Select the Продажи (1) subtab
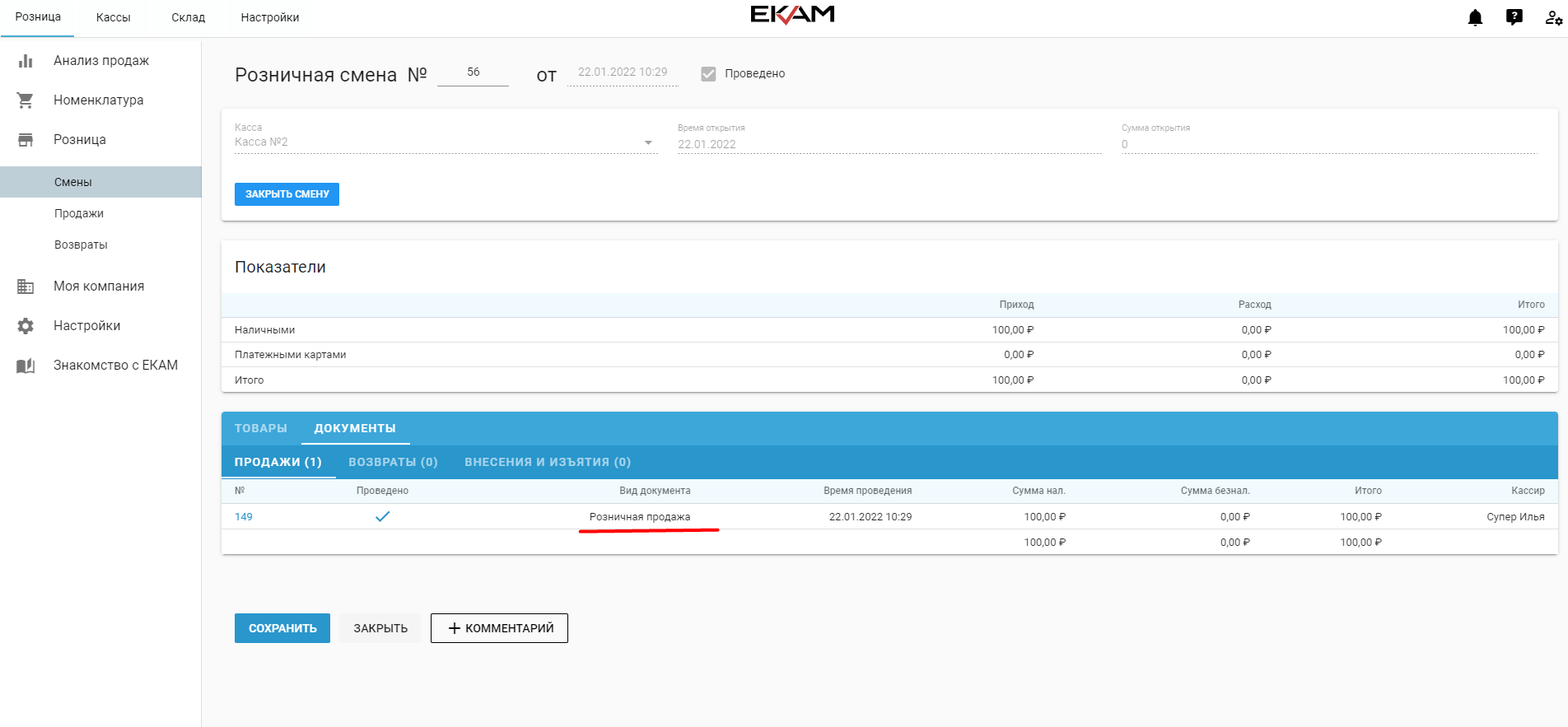The width and height of the screenshot is (1568, 727). click(x=278, y=462)
